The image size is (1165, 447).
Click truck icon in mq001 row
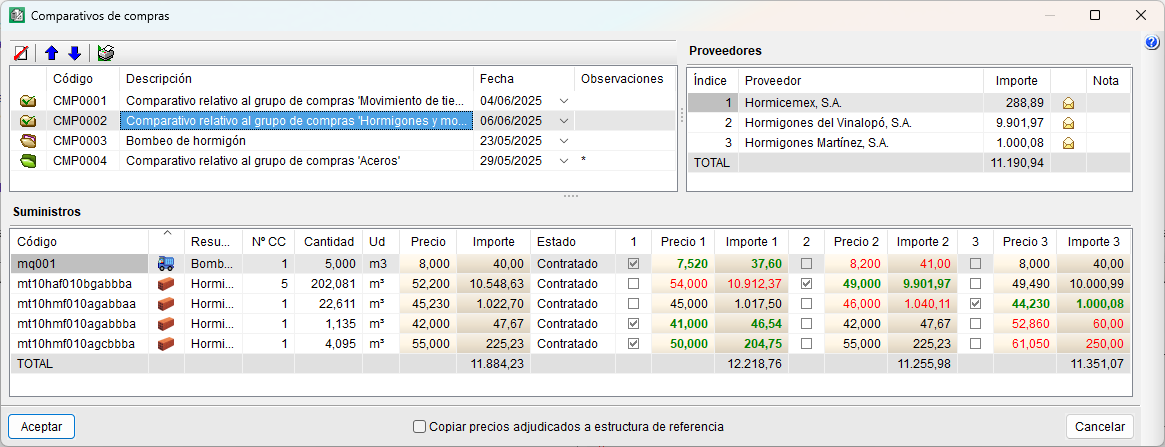(x=166, y=263)
